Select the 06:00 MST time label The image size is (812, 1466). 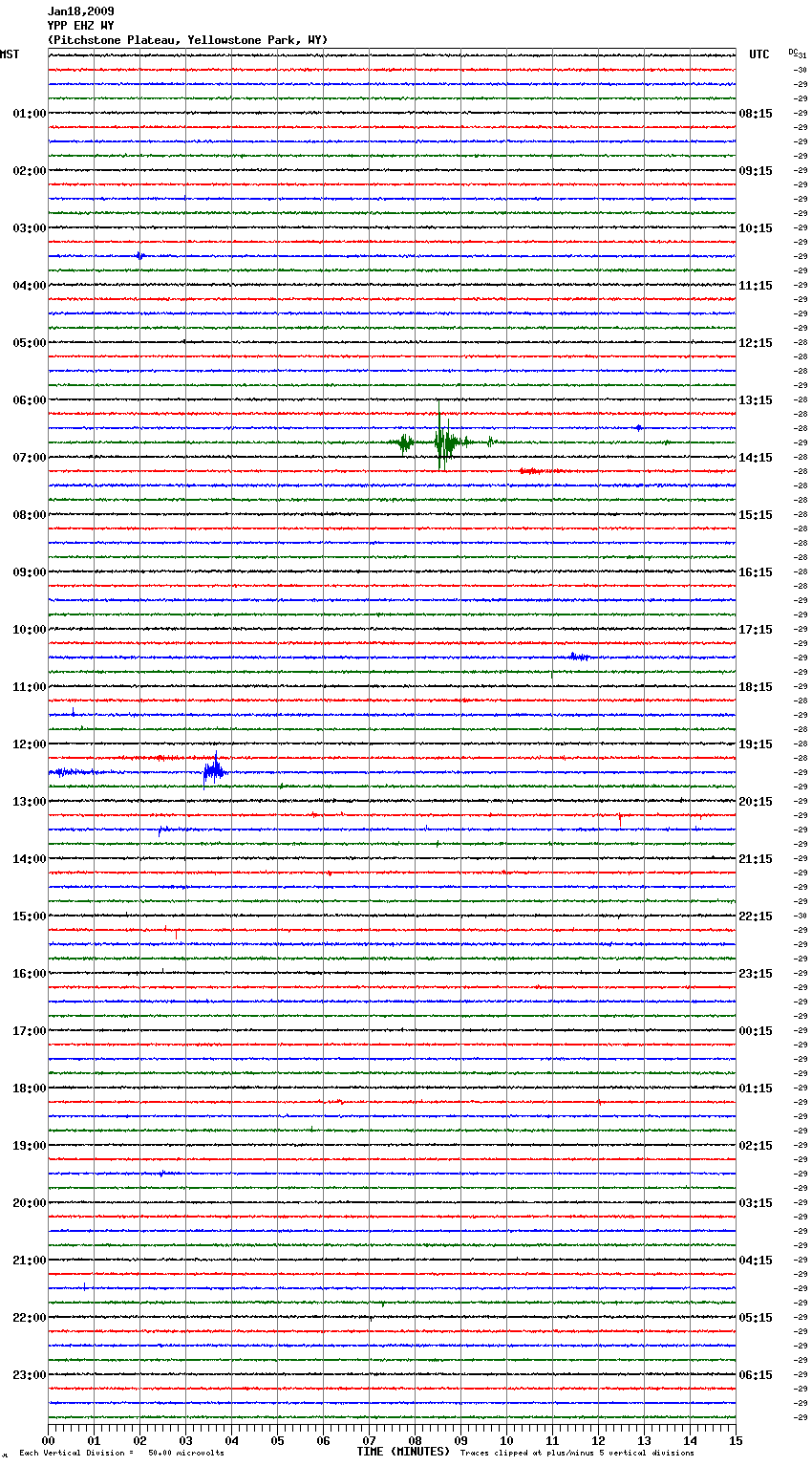30,400
